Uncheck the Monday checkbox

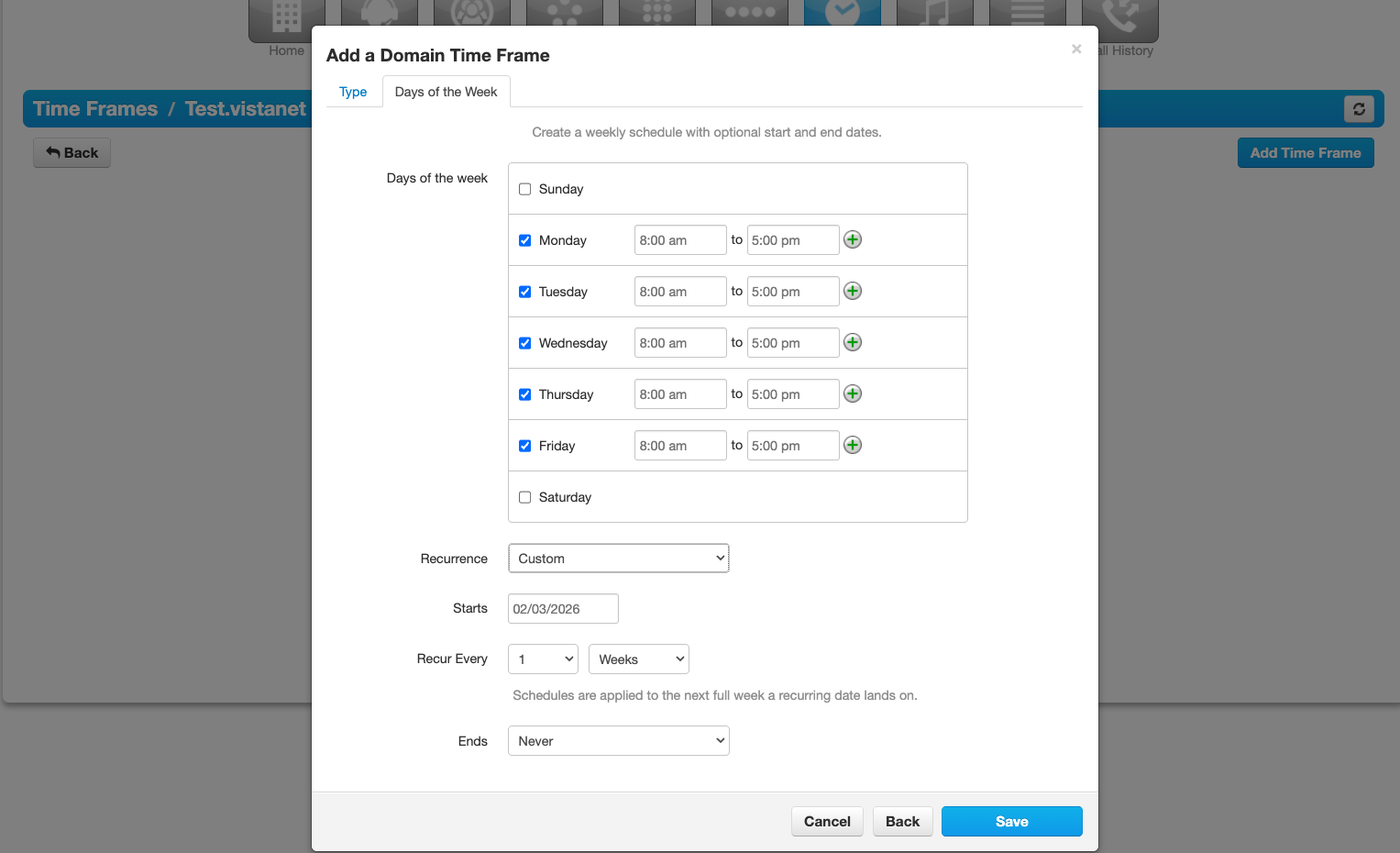pyautogui.click(x=525, y=240)
